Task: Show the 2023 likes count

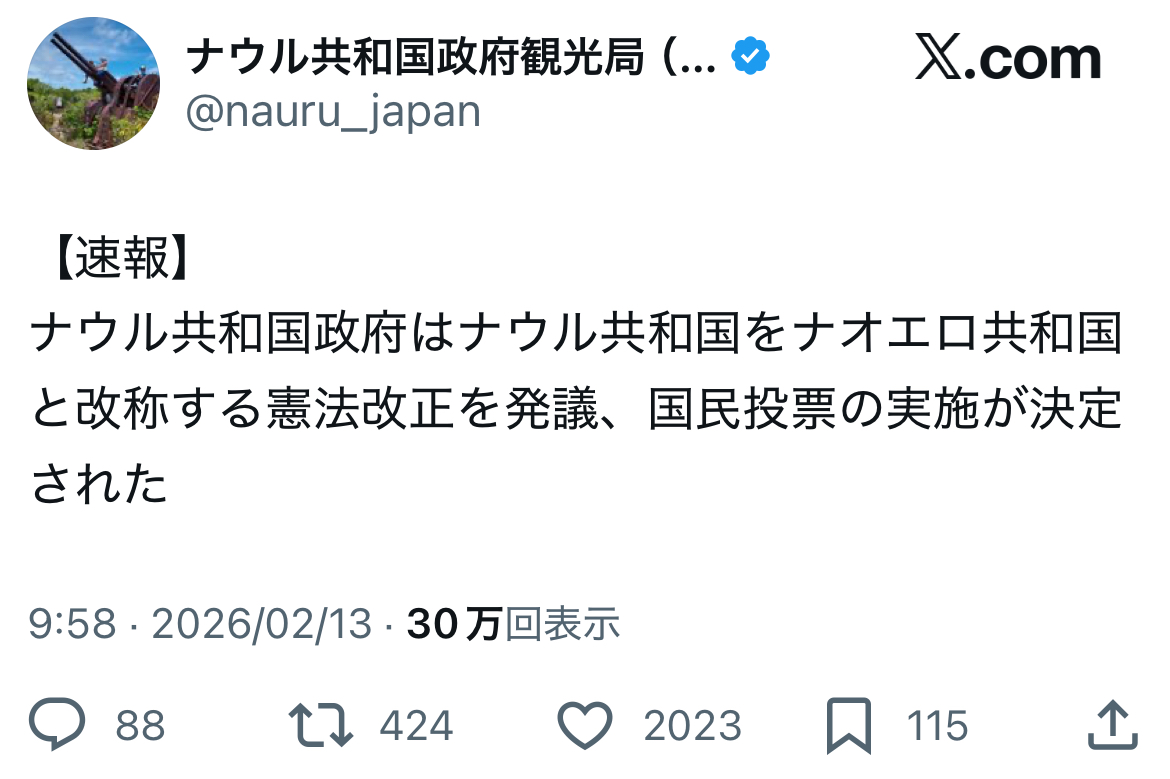Action: pos(692,726)
